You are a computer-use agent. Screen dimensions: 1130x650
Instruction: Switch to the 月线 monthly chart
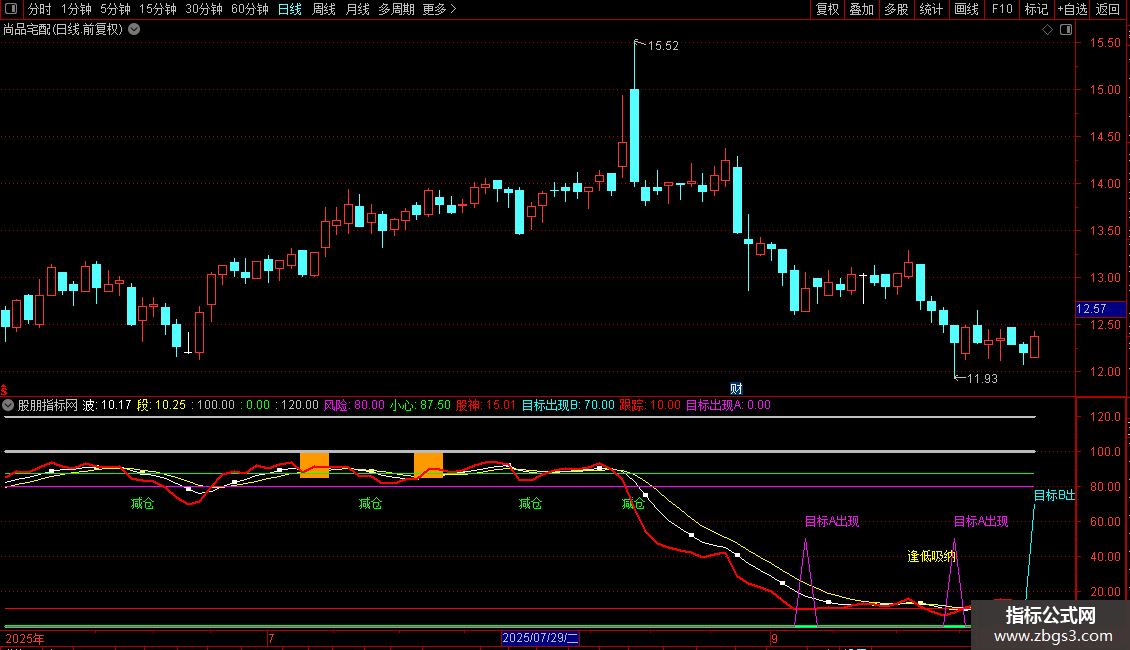(357, 9)
